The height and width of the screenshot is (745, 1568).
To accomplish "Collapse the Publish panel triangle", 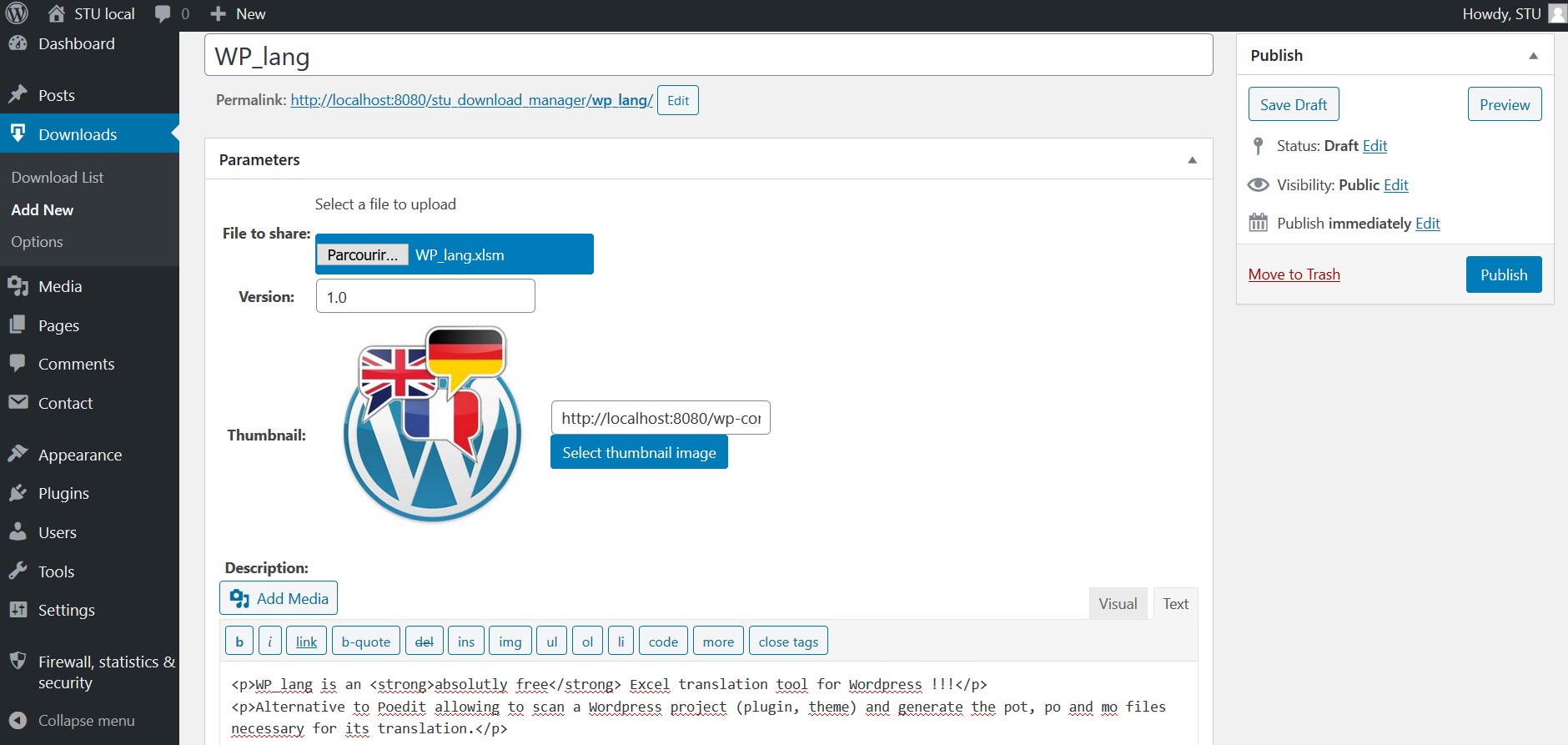I will 1533,56.
